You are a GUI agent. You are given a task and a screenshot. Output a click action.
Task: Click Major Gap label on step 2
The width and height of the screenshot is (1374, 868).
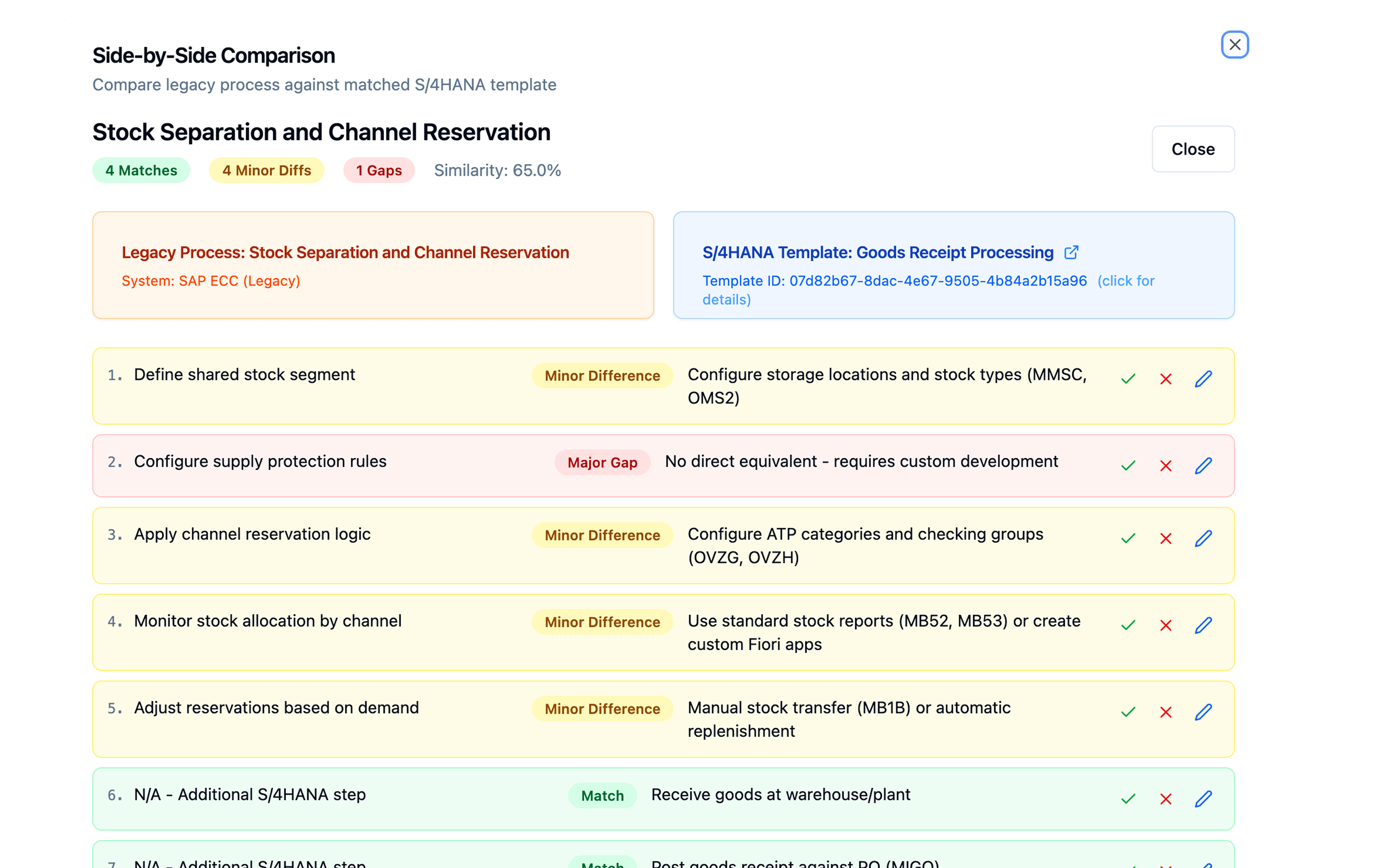click(x=602, y=462)
